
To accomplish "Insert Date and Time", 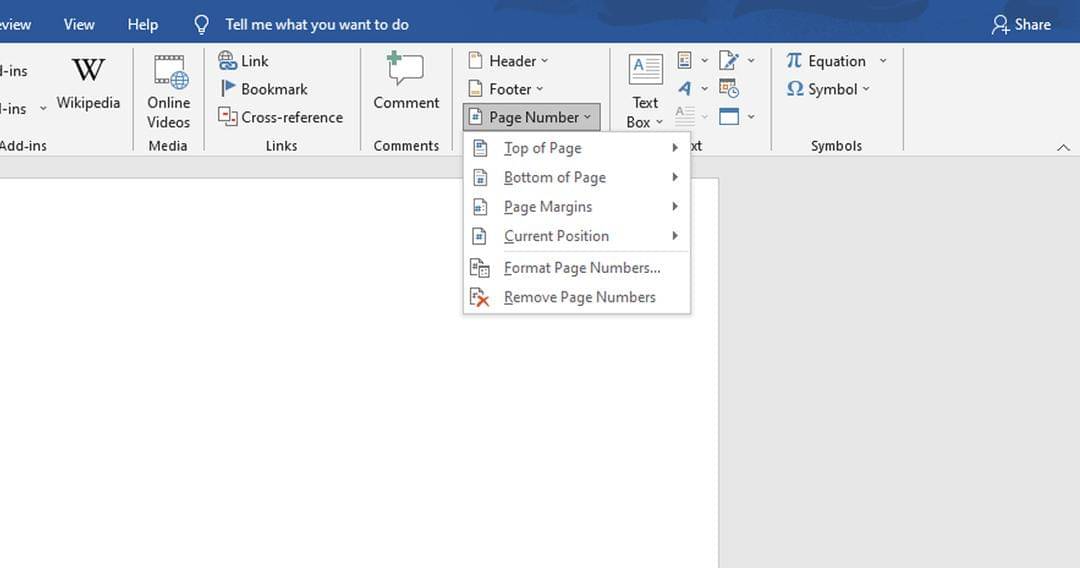I will click(729, 89).
